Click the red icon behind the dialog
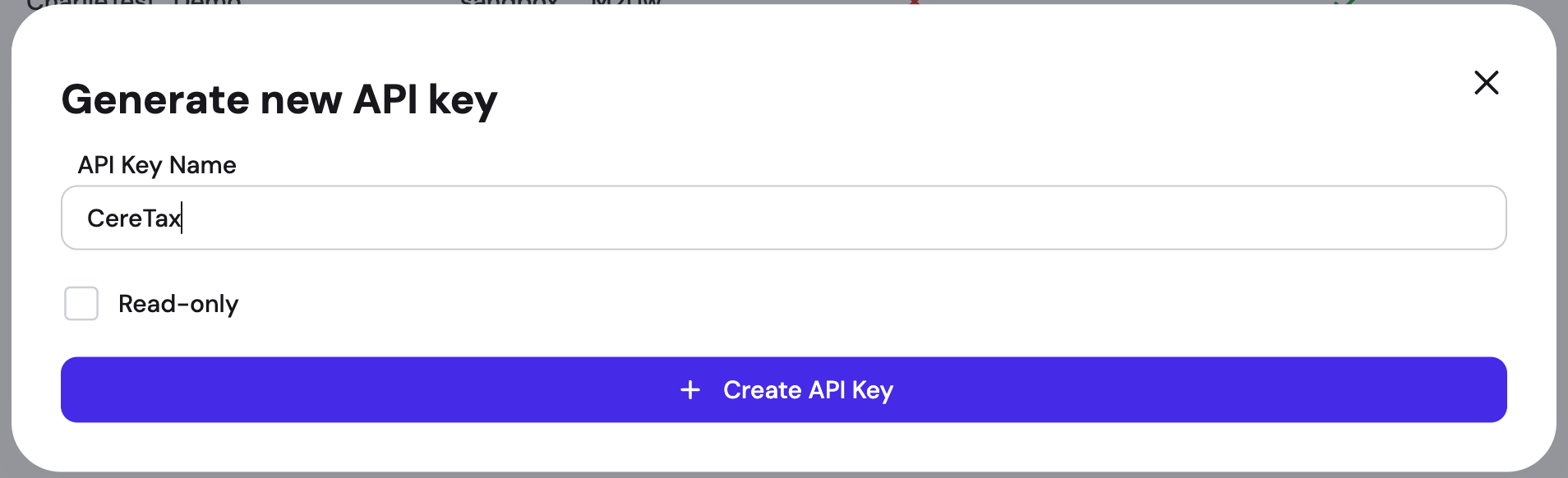The height and width of the screenshot is (478, 1568). (x=914, y=2)
